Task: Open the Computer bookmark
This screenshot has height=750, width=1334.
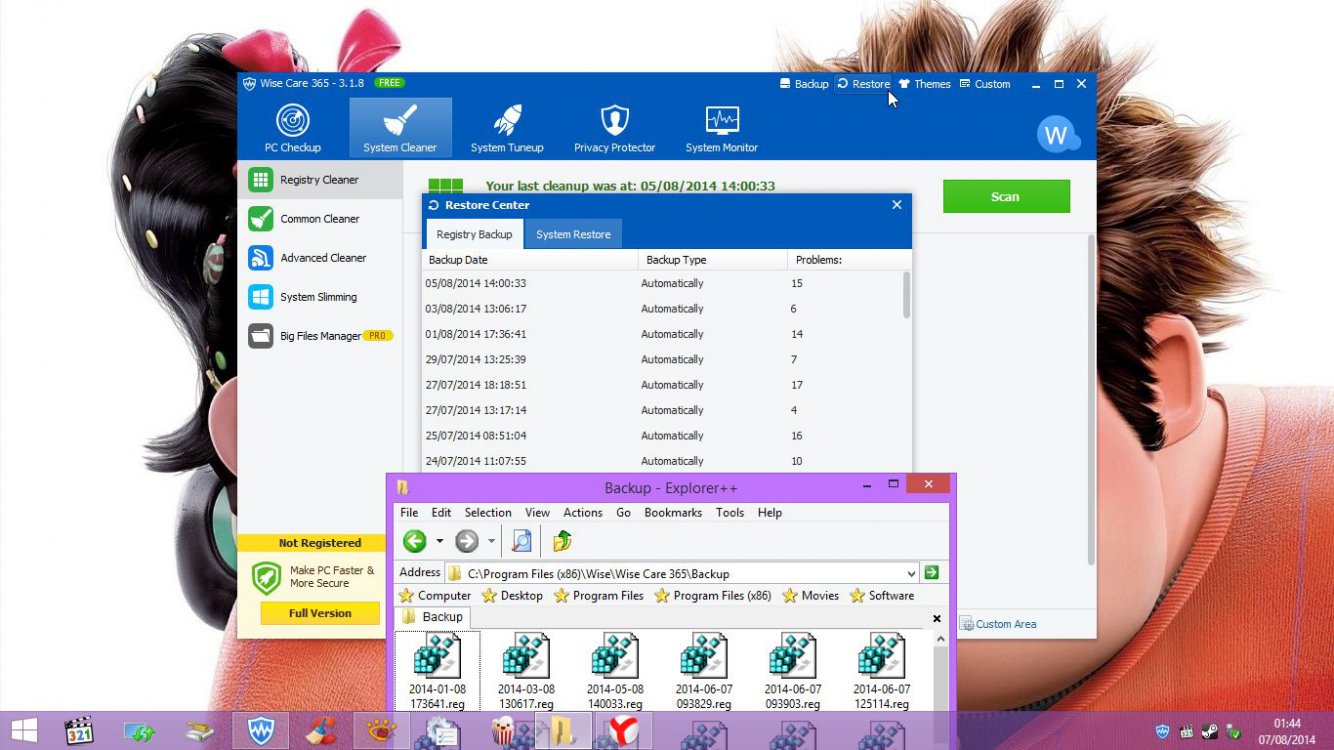Action: [434, 595]
